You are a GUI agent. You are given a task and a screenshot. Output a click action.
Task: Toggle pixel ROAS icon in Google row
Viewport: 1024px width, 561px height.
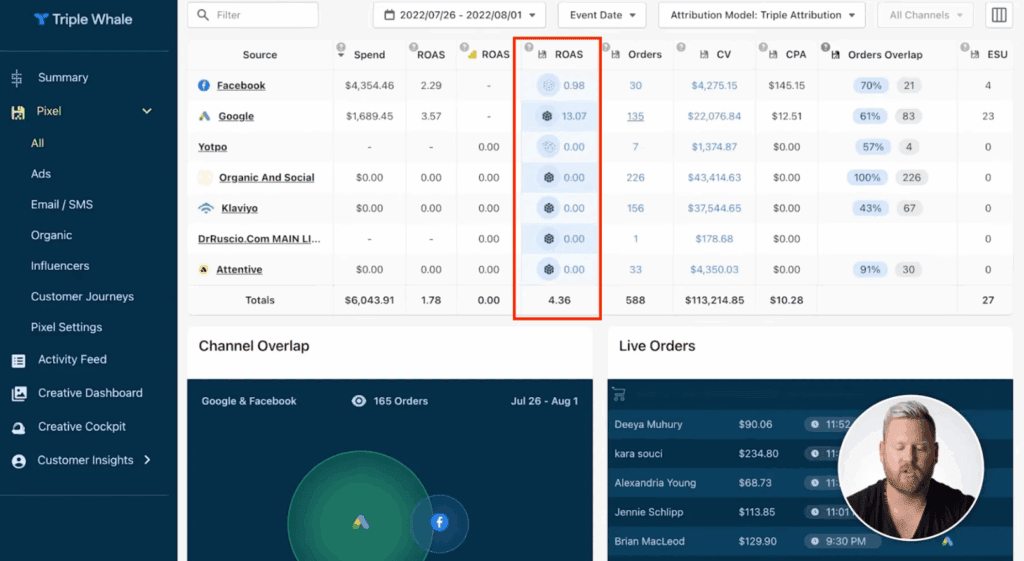point(548,116)
